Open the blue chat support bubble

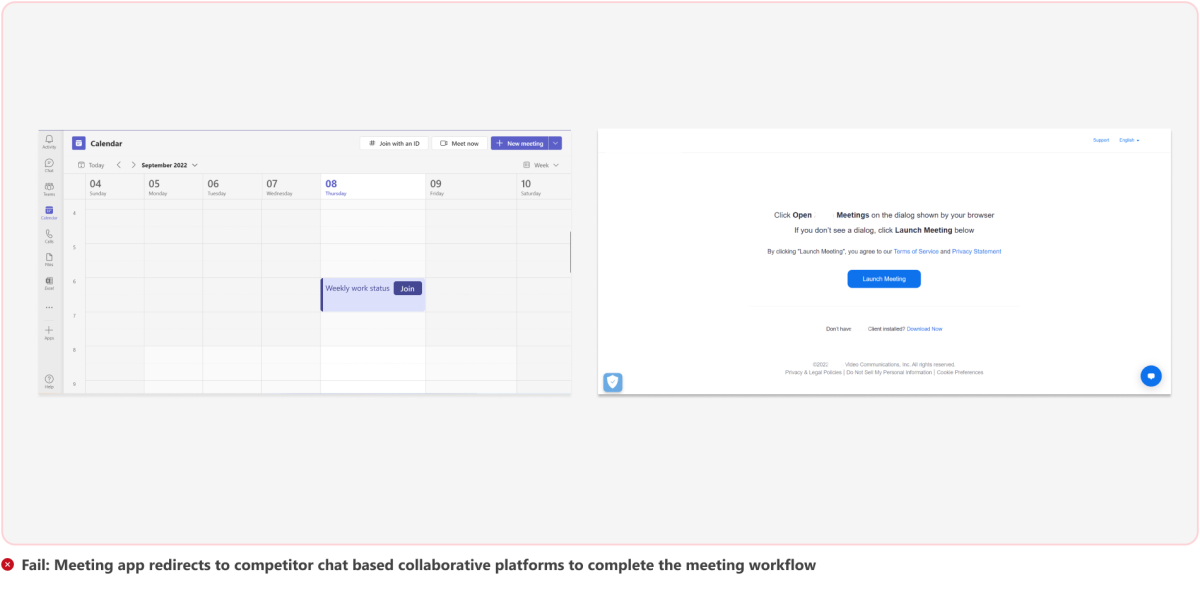(x=1150, y=376)
